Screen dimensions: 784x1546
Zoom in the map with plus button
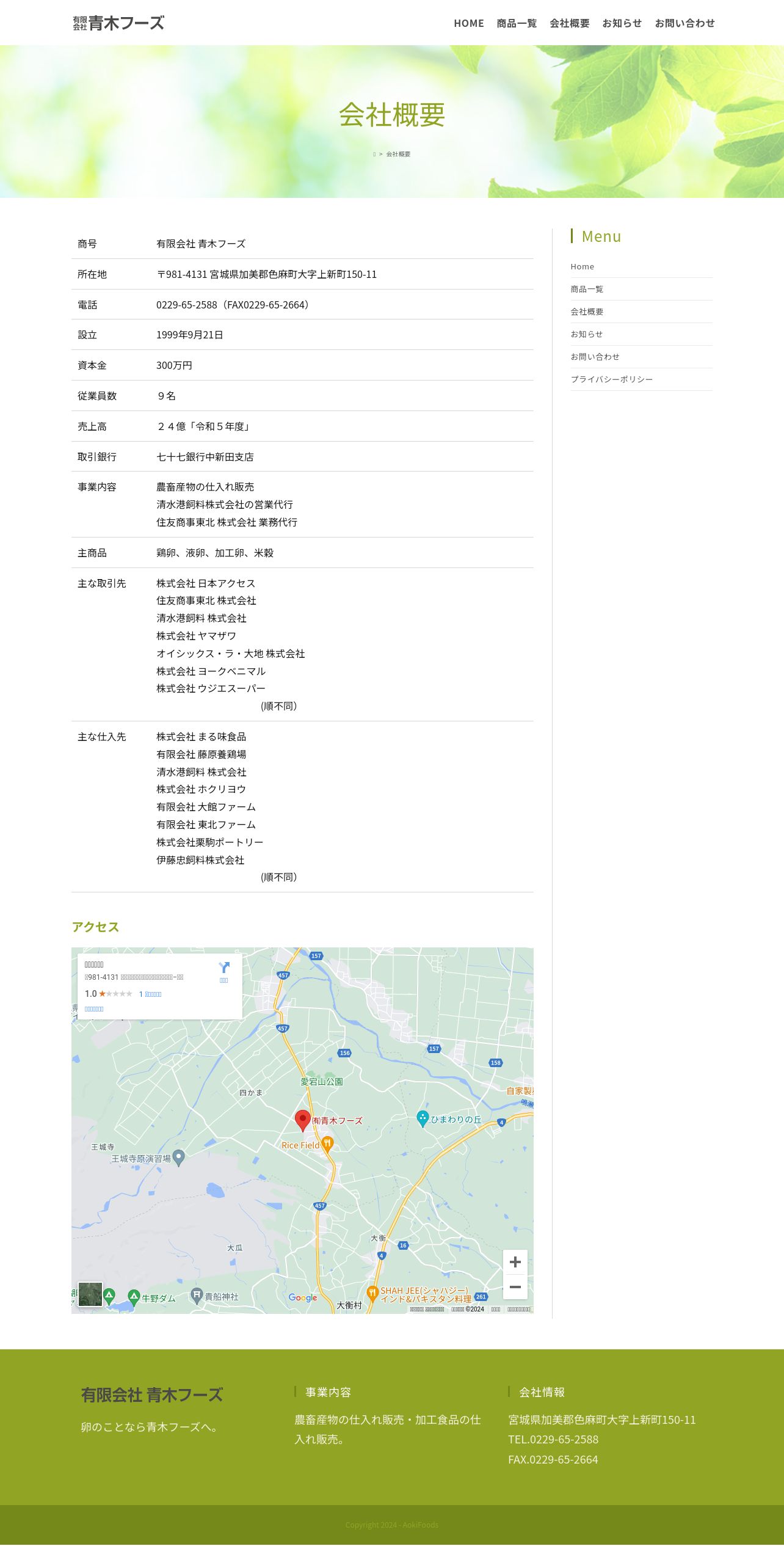point(515,1262)
